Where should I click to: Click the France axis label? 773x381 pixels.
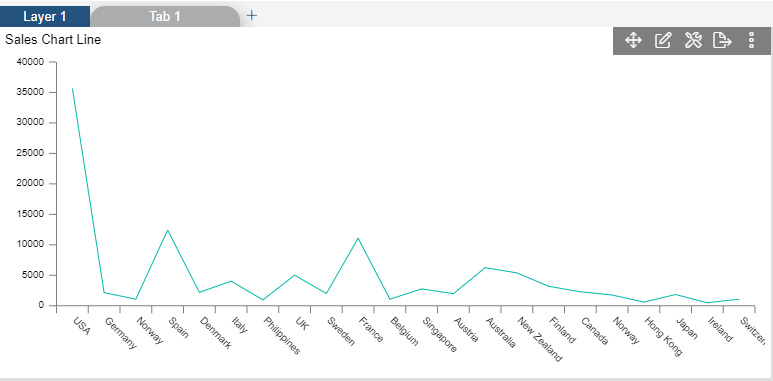click(371, 330)
